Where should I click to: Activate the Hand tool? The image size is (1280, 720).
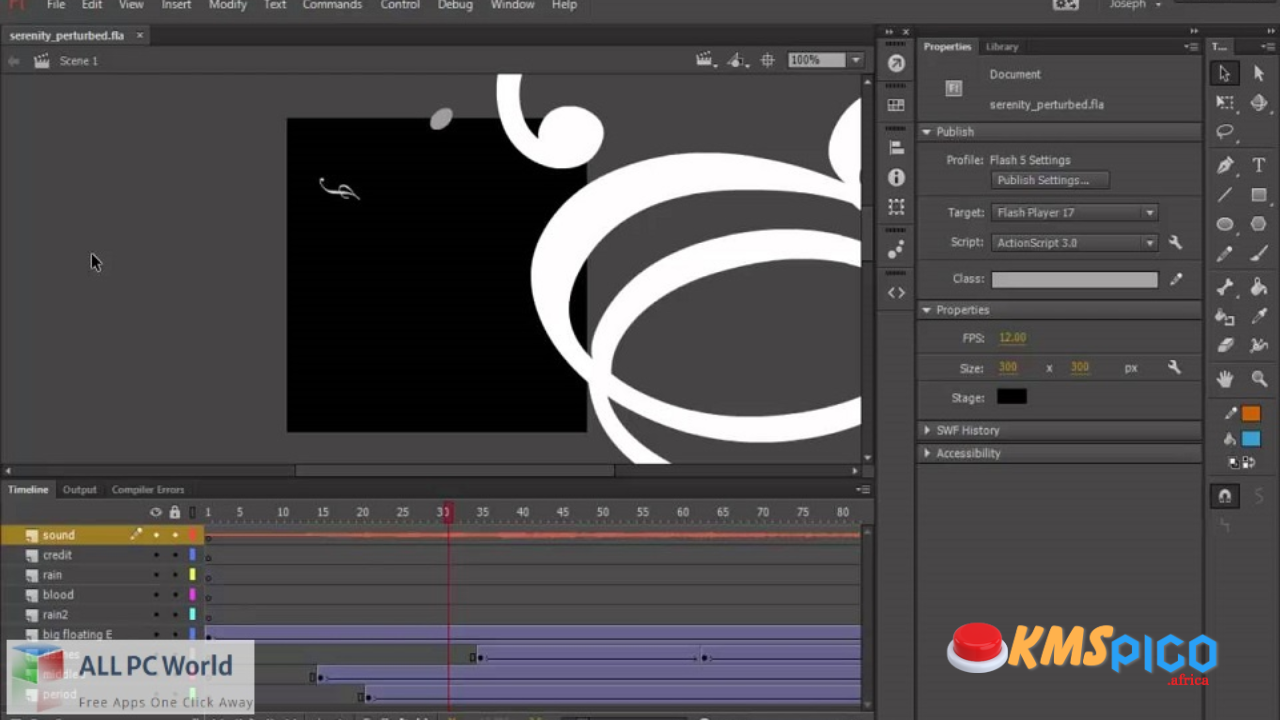[x=1225, y=379]
